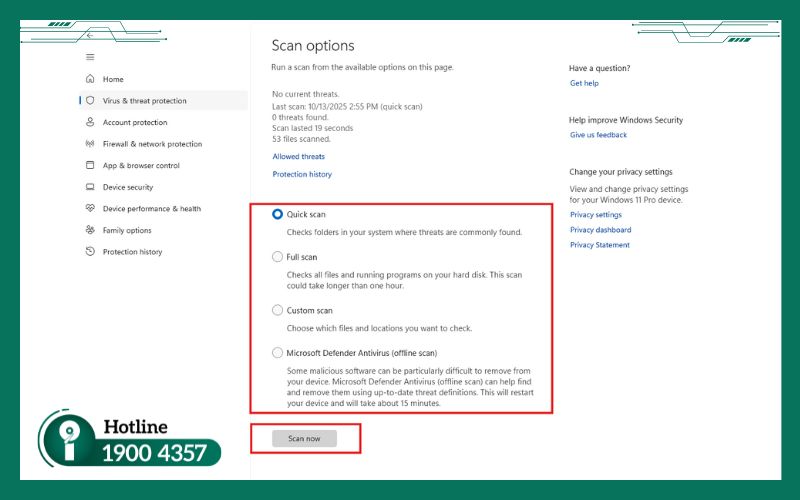Click the Device security icon
The width and height of the screenshot is (800, 500).
pos(90,187)
